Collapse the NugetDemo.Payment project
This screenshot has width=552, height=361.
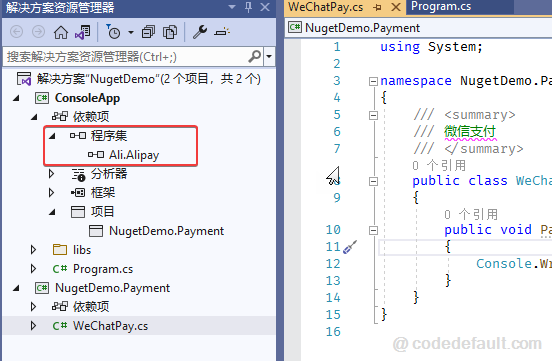tap(16, 288)
